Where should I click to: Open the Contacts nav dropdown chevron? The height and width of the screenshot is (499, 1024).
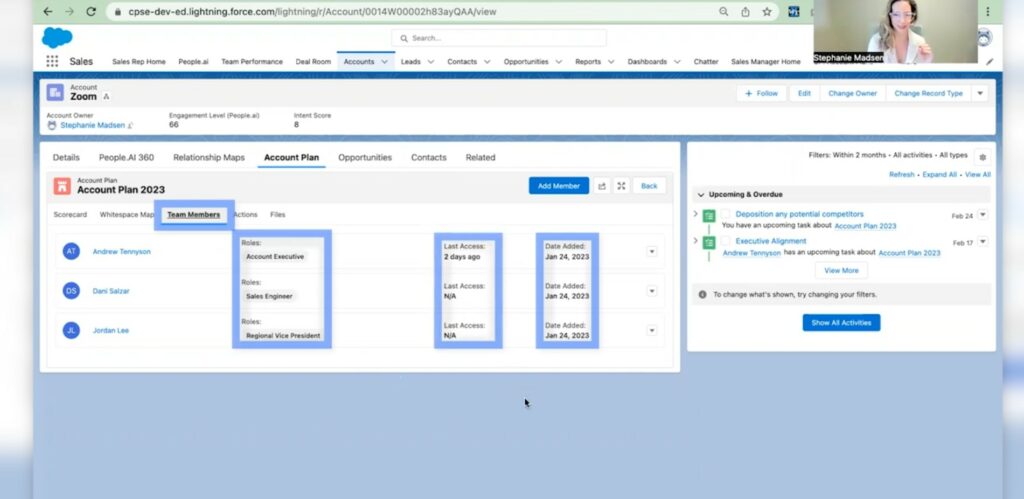[x=487, y=61]
